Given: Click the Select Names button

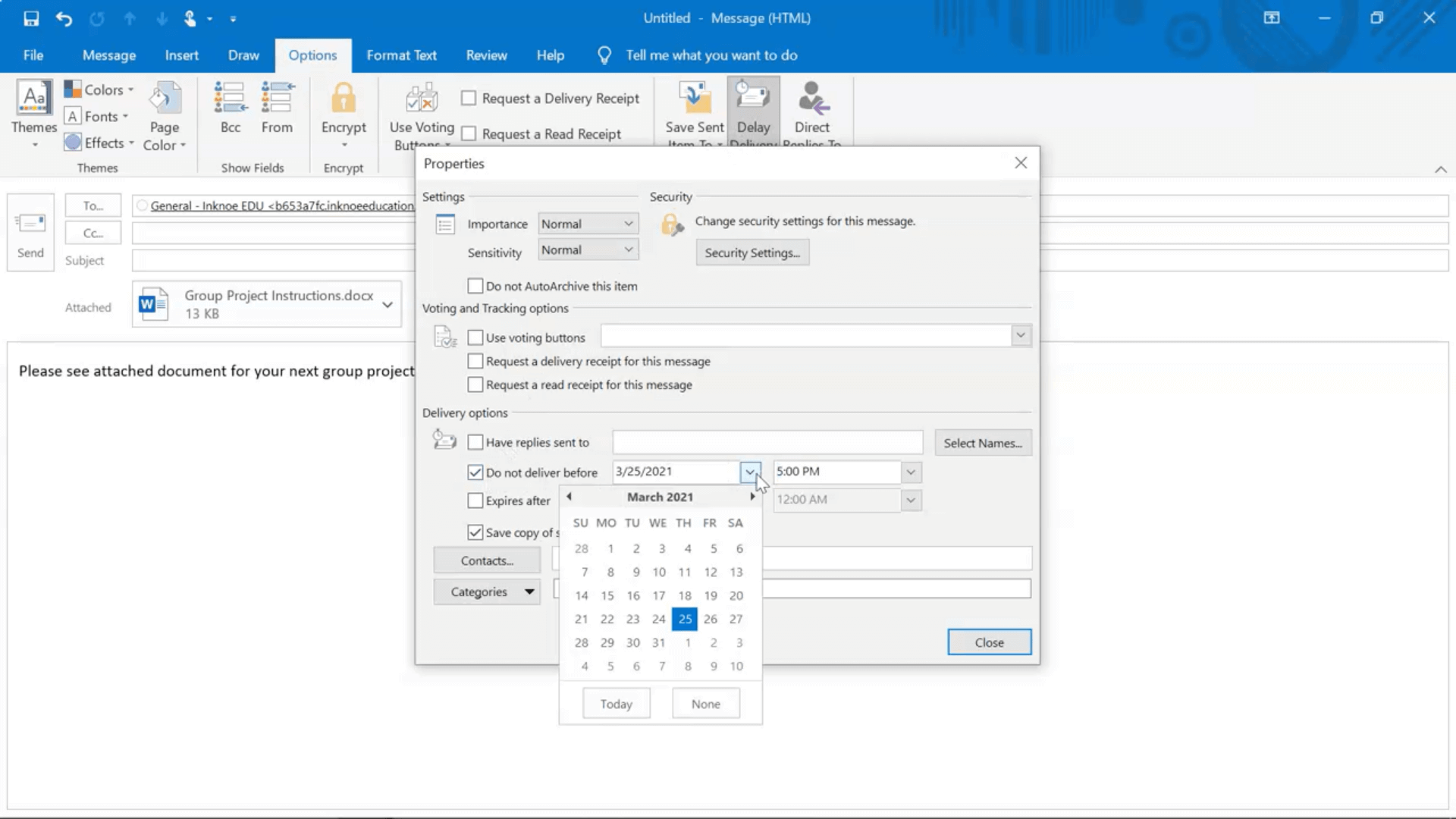Looking at the screenshot, I should (982, 442).
